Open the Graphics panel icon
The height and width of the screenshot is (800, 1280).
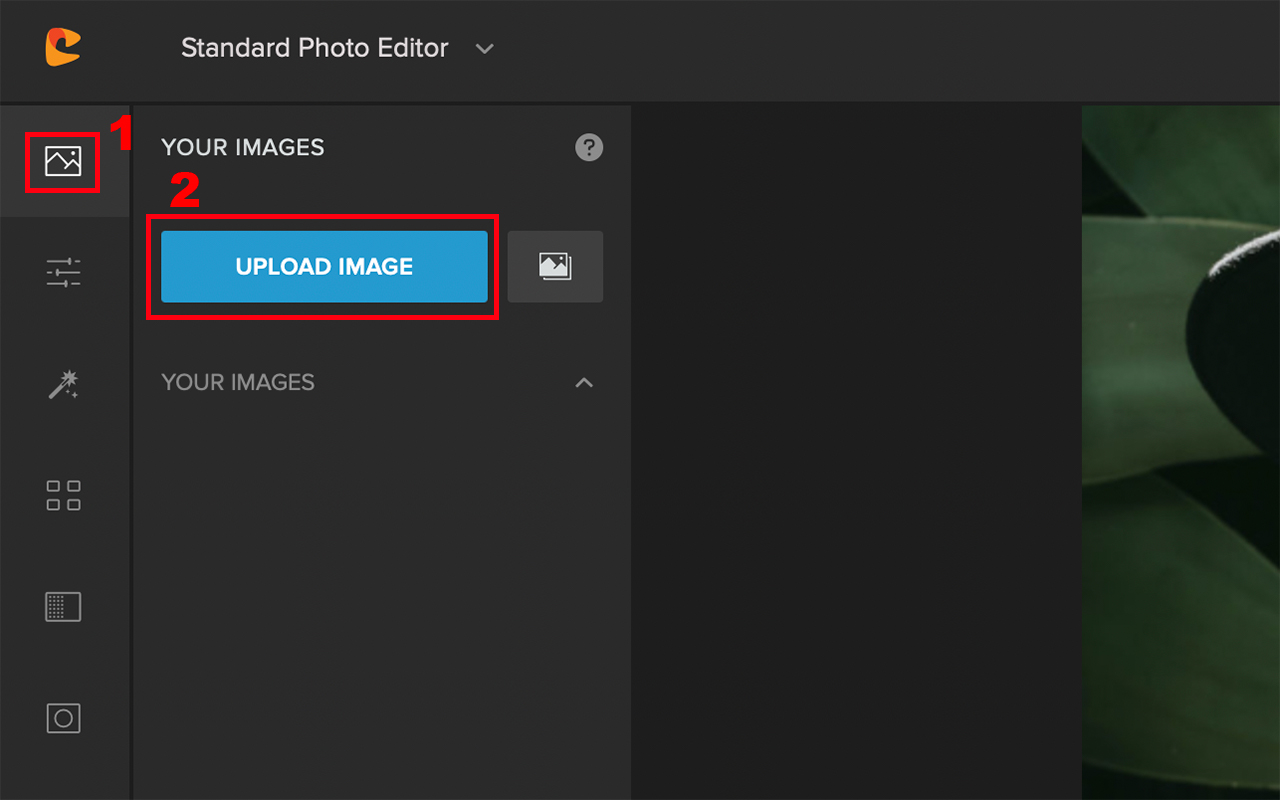coord(62,495)
